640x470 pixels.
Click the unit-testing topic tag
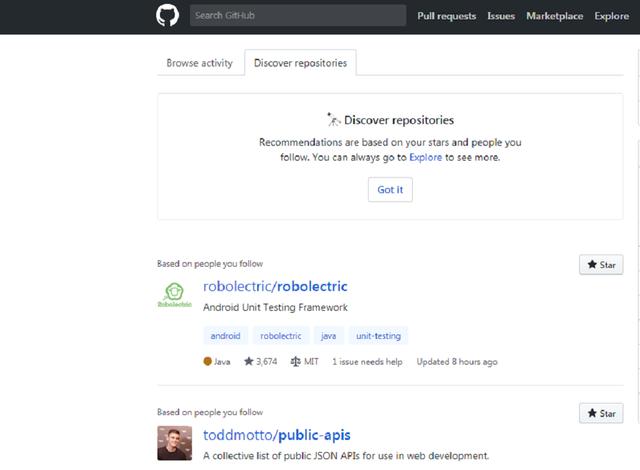click(381, 336)
